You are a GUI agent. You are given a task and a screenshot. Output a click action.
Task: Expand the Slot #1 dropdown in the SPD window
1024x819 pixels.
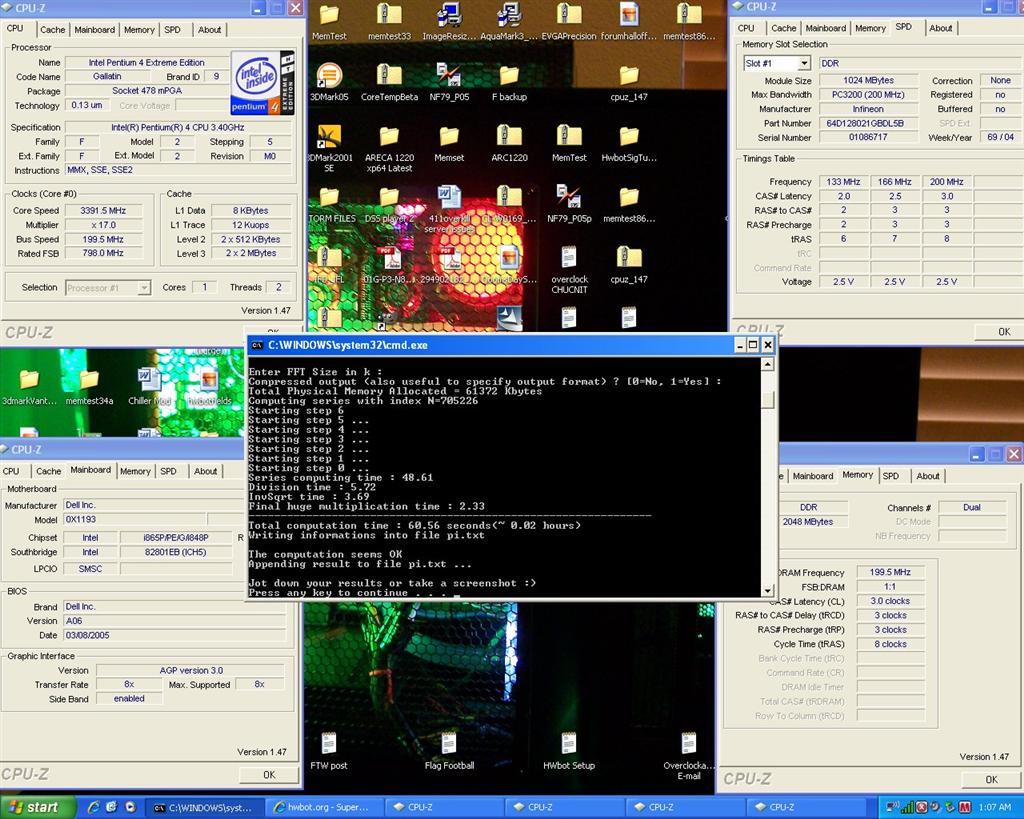coord(804,63)
